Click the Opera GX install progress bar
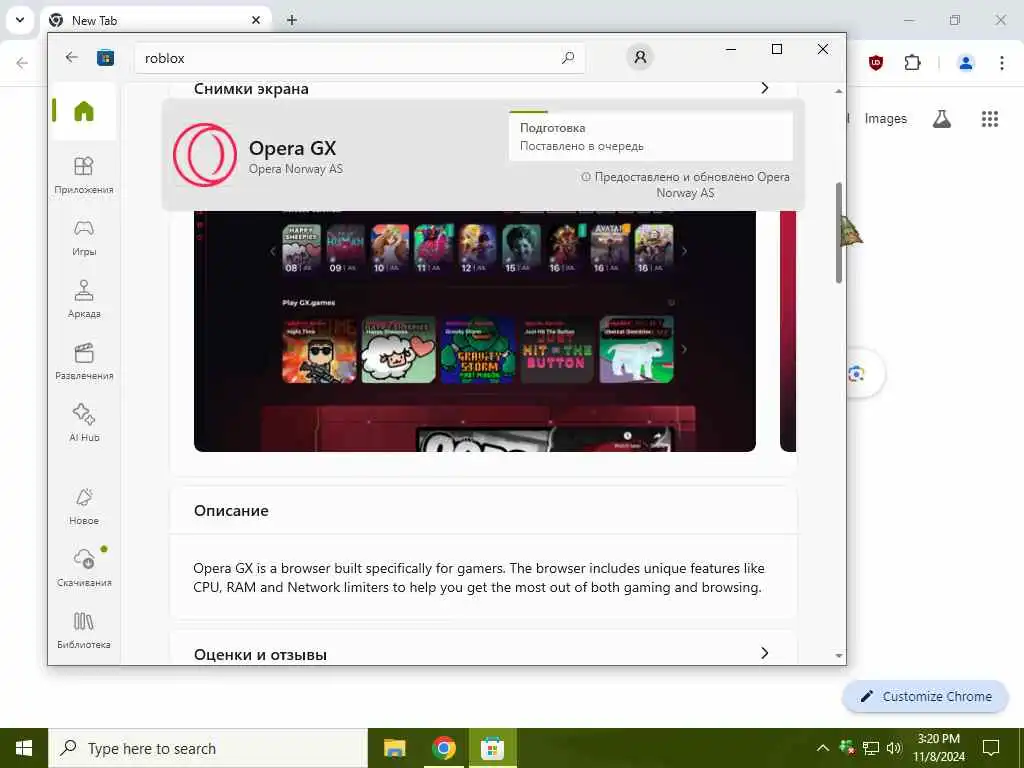The height and width of the screenshot is (768, 1024). point(650,112)
